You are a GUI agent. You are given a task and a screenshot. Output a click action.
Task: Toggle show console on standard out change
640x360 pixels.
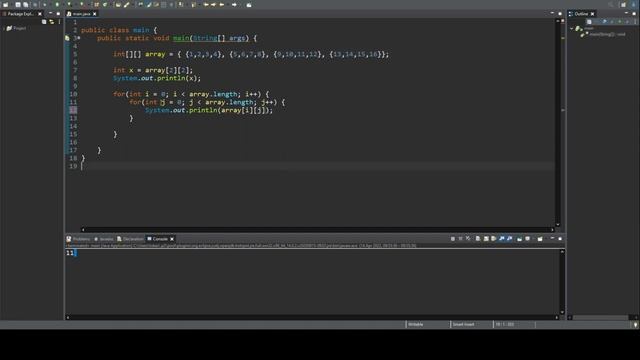tap(501, 239)
